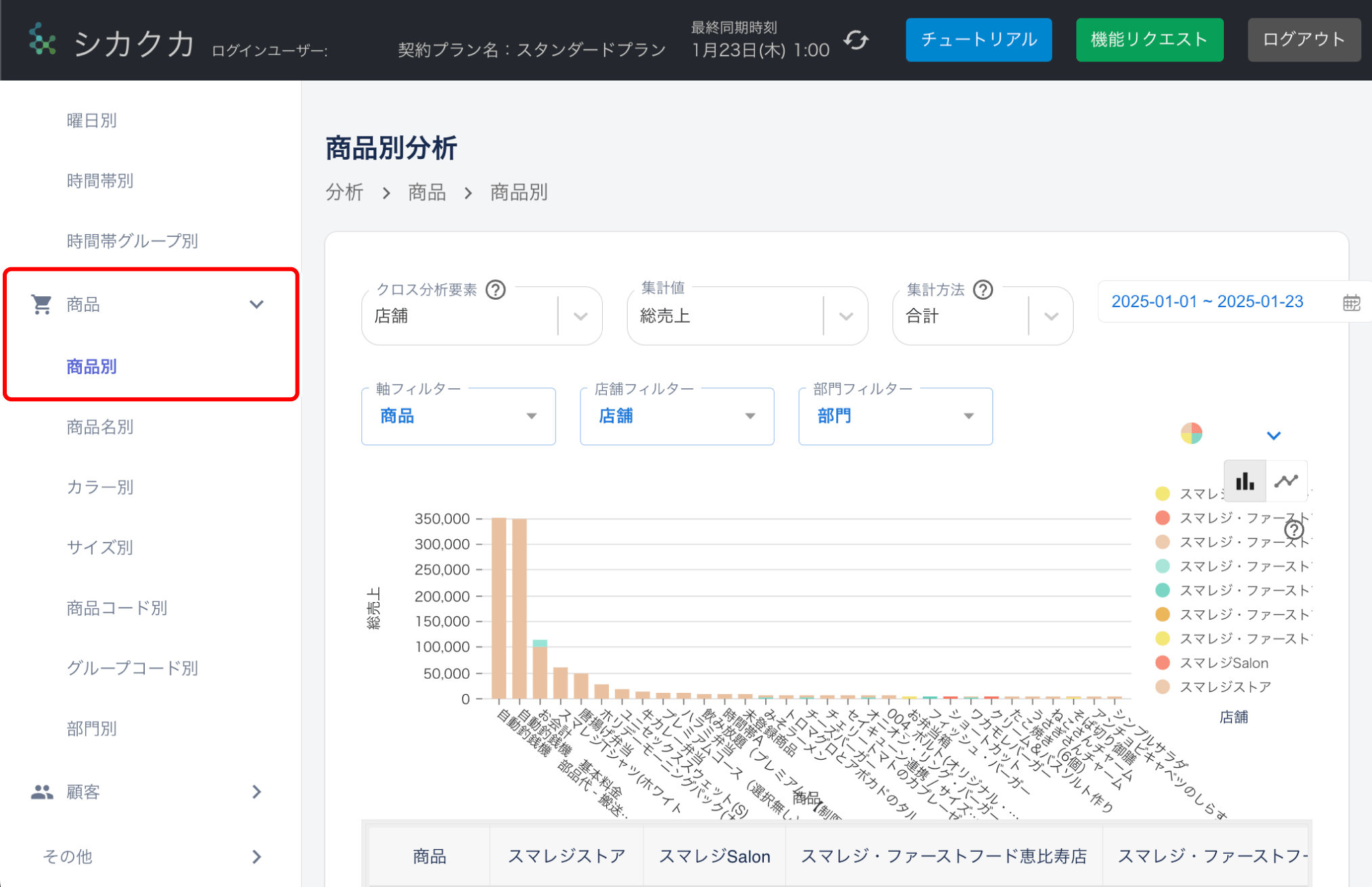The height and width of the screenshot is (887, 1372).
Task: Click the pie chart color icon
Action: pos(1191,433)
